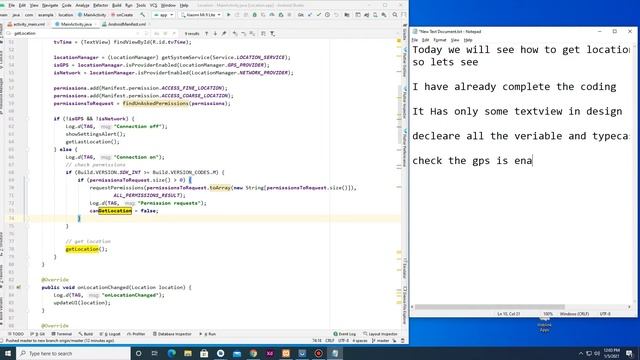
Task: Click the Mail app on the taskbar
Action: [x=237, y=353]
